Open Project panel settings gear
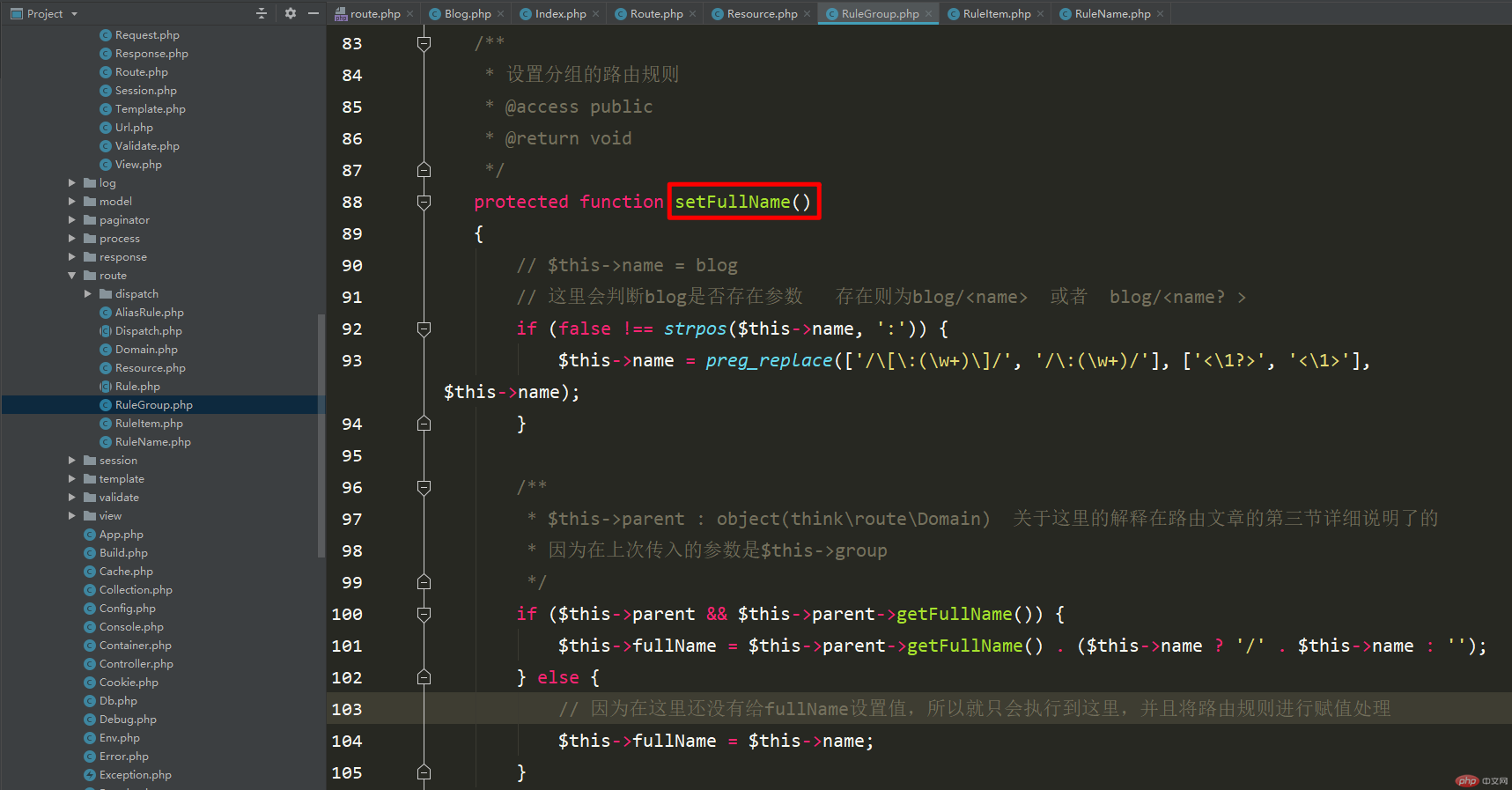Viewport: 1512px width, 790px height. [x=291, y=13]
